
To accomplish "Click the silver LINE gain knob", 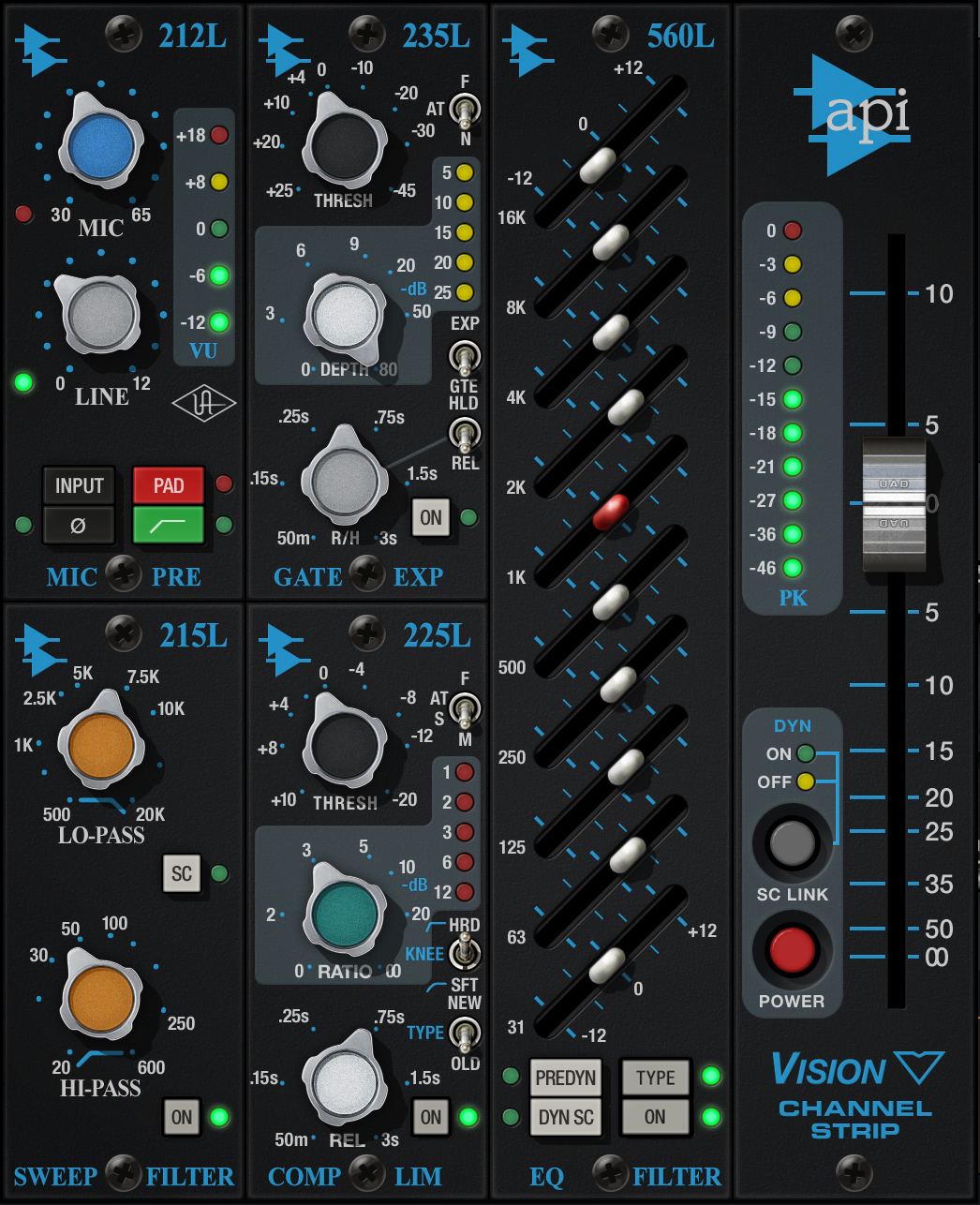I will coord(99,314).
